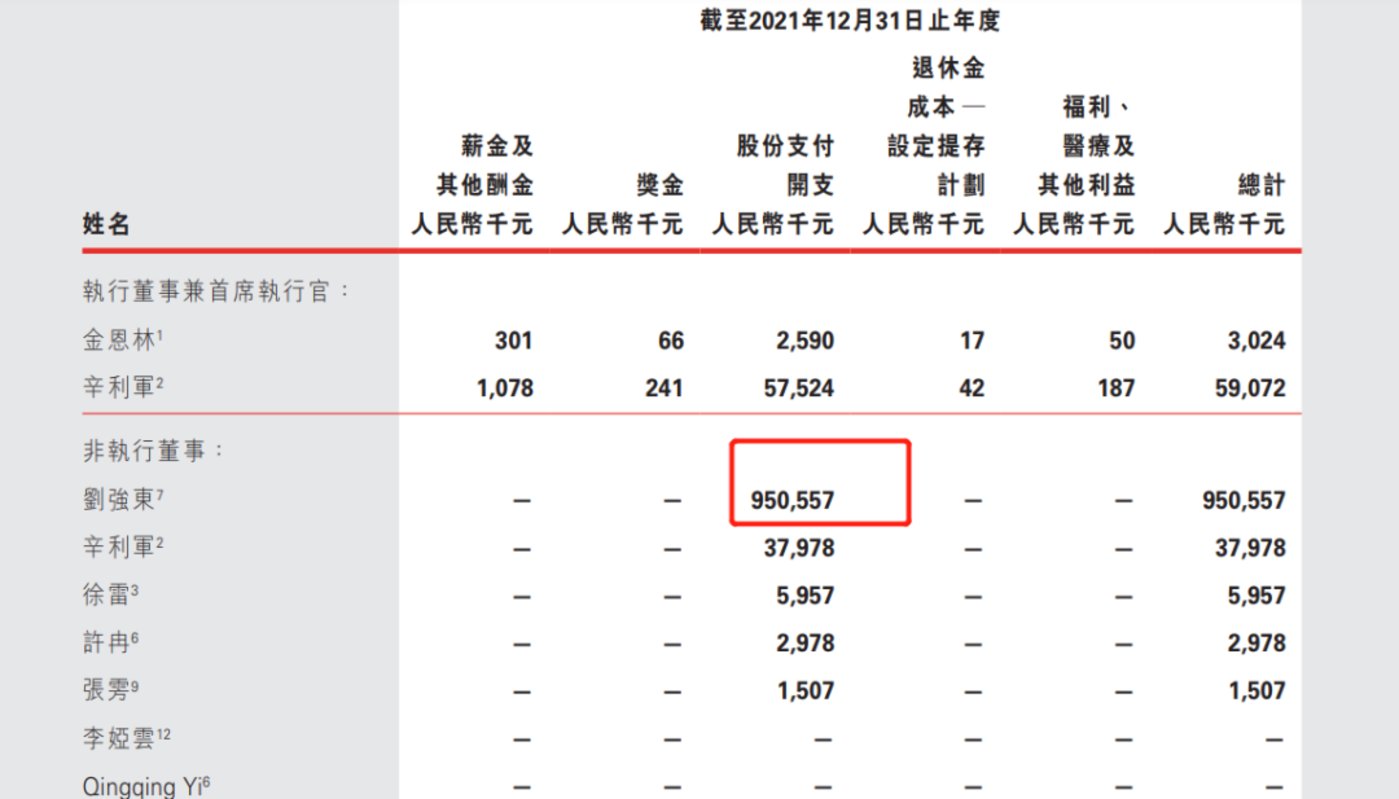Click 人民幣千元 unit label under 股份支付開支

[773, 224]
